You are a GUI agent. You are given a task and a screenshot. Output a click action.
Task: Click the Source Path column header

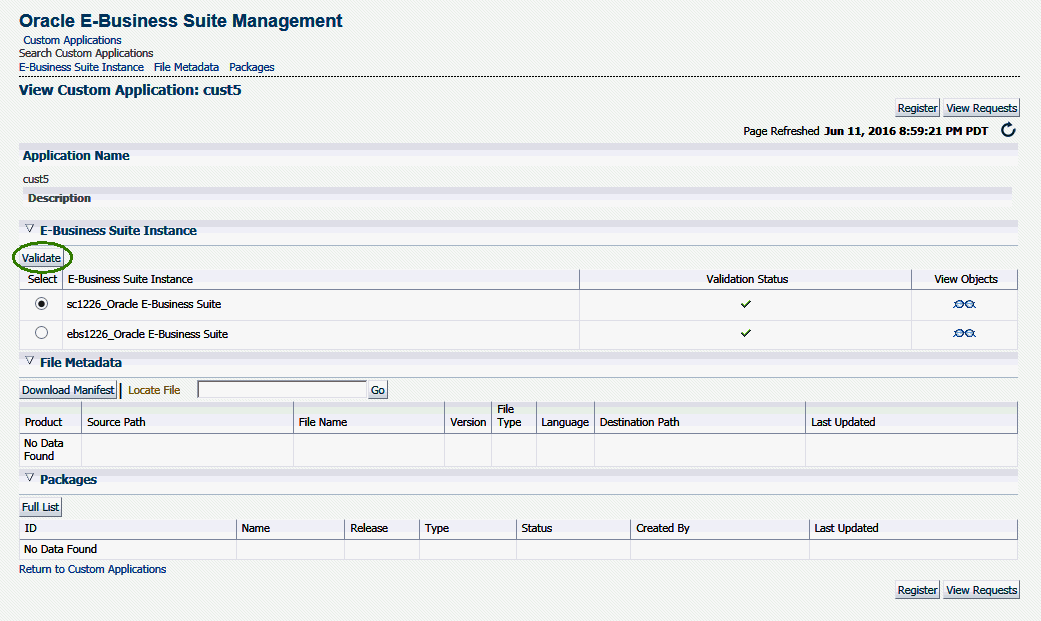116,422
